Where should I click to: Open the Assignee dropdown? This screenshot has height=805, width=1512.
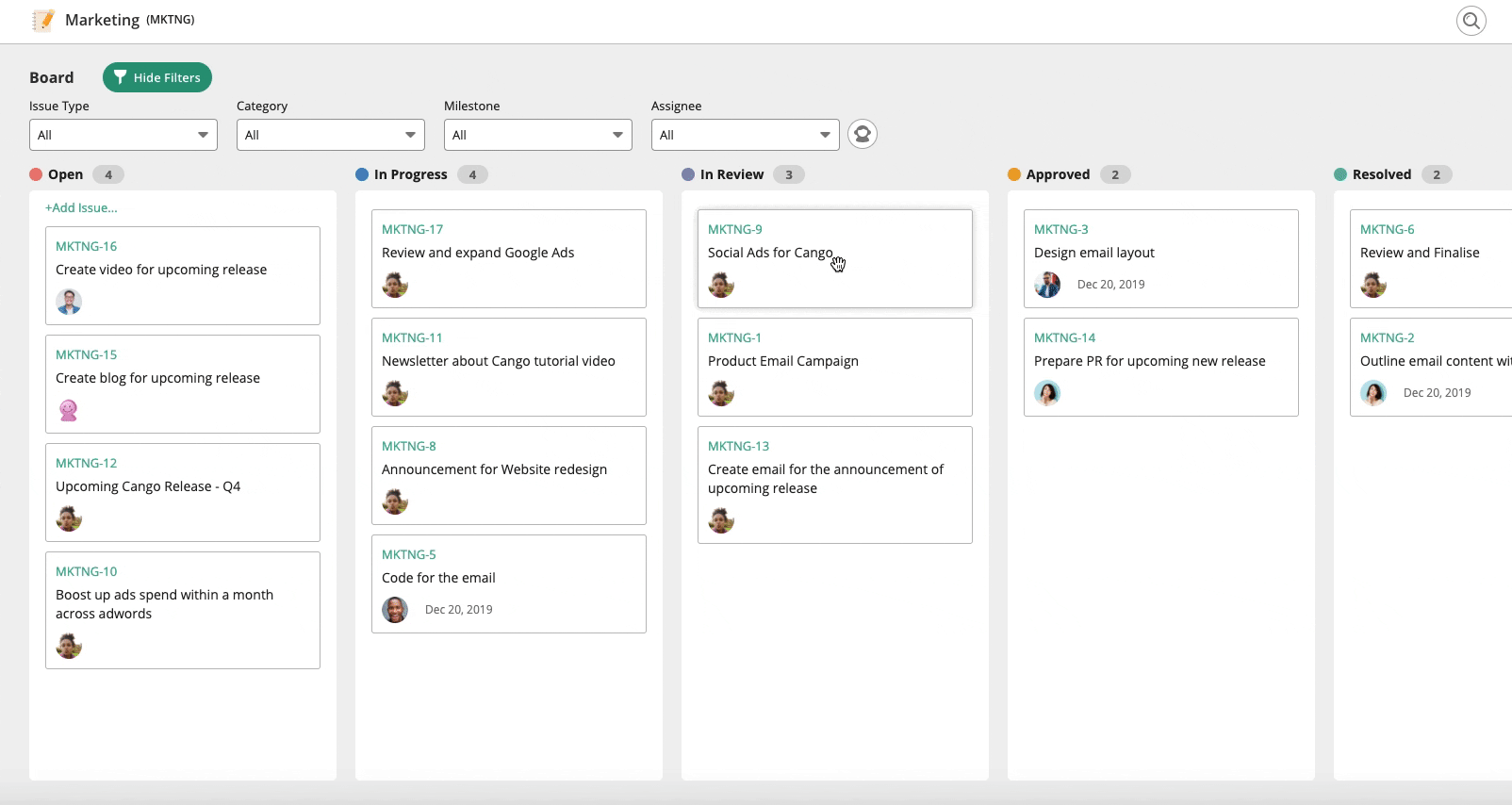point(746,135)
